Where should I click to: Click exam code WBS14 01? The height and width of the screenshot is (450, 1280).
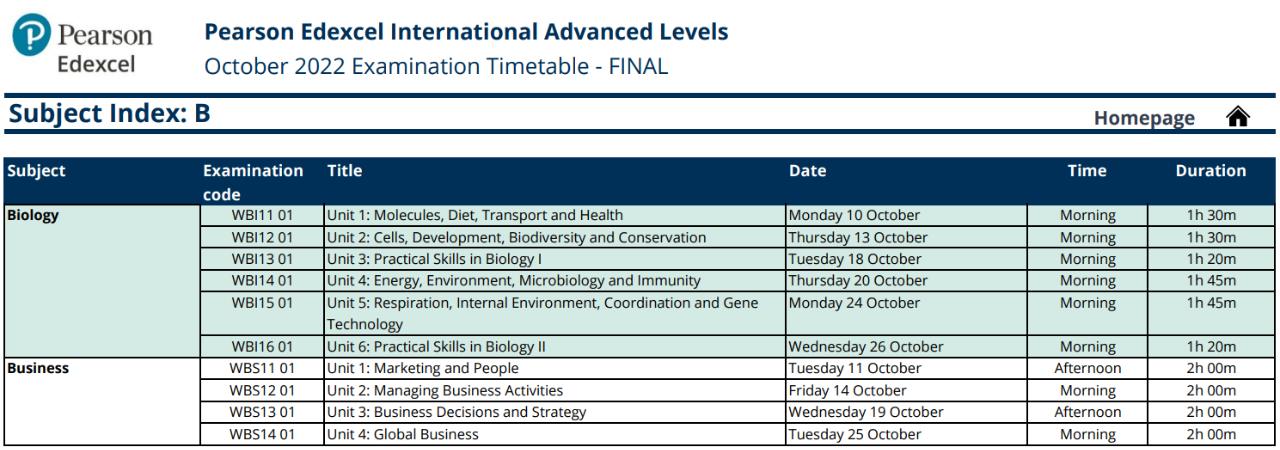pos(262,434)
